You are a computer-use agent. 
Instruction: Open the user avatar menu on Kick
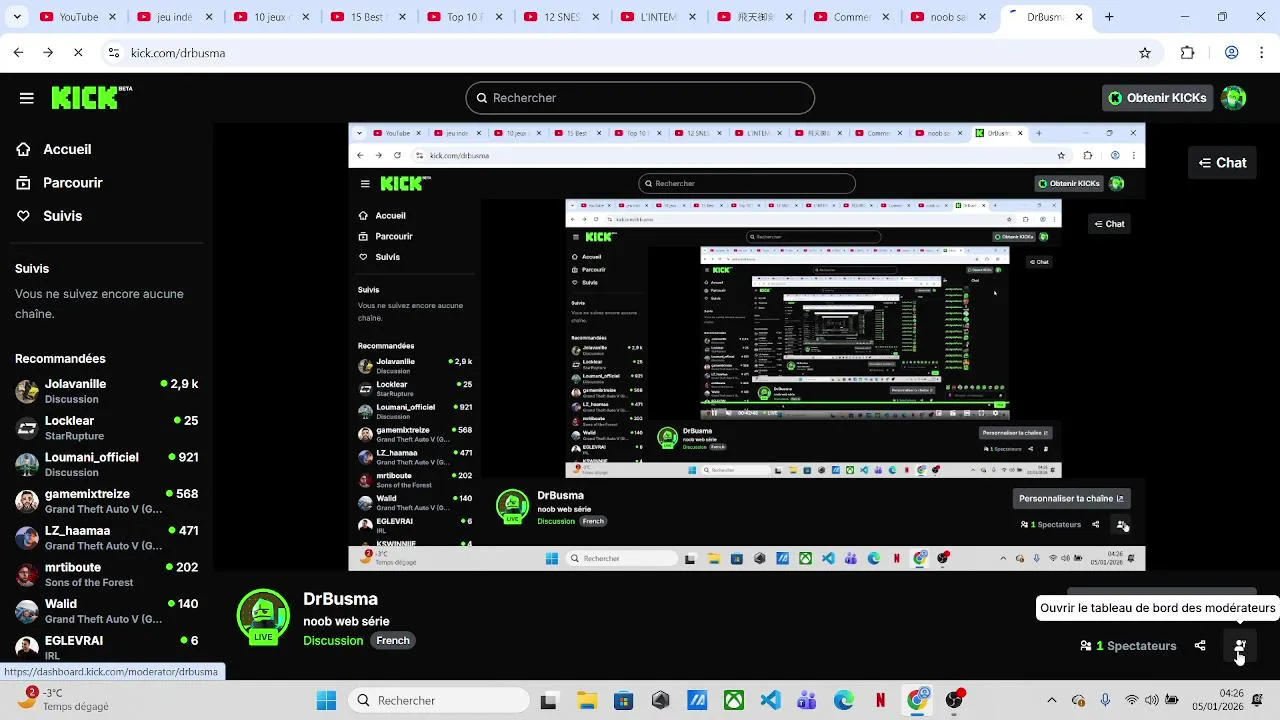pyautogui.click(x=1234, y=98)
